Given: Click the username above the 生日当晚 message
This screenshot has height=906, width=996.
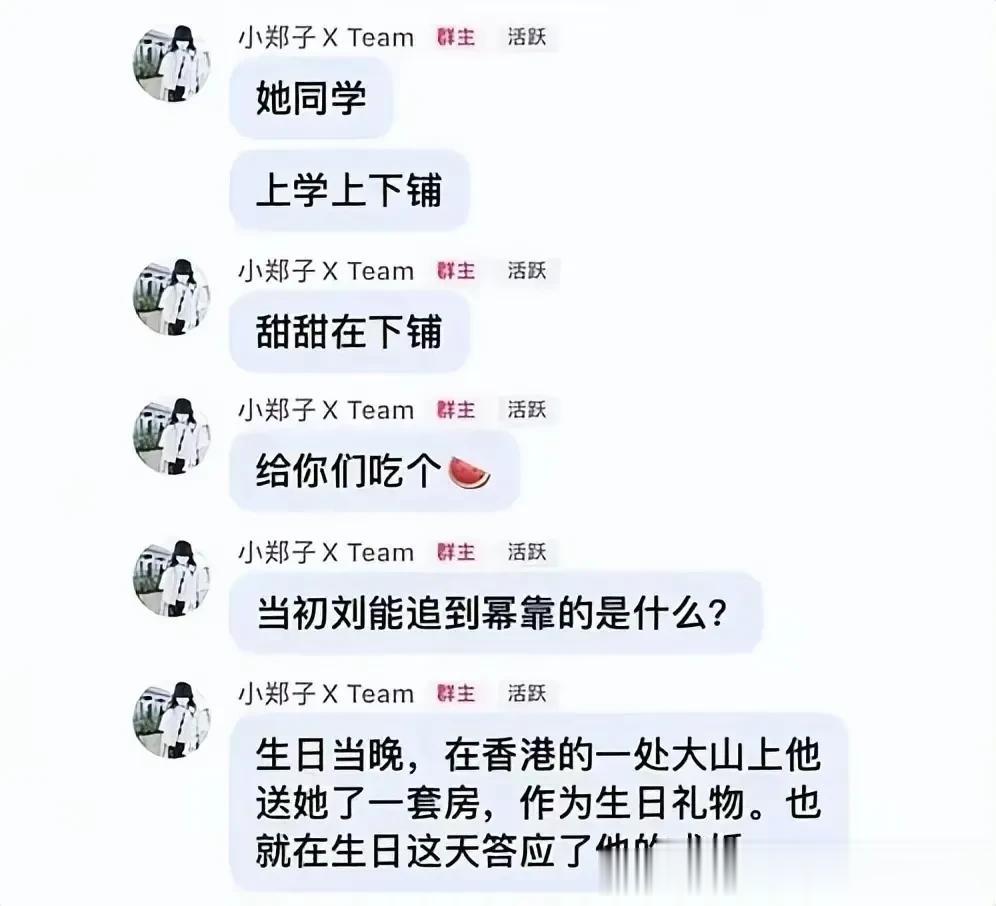Looking at the screenshot, I should pos(326,693).
